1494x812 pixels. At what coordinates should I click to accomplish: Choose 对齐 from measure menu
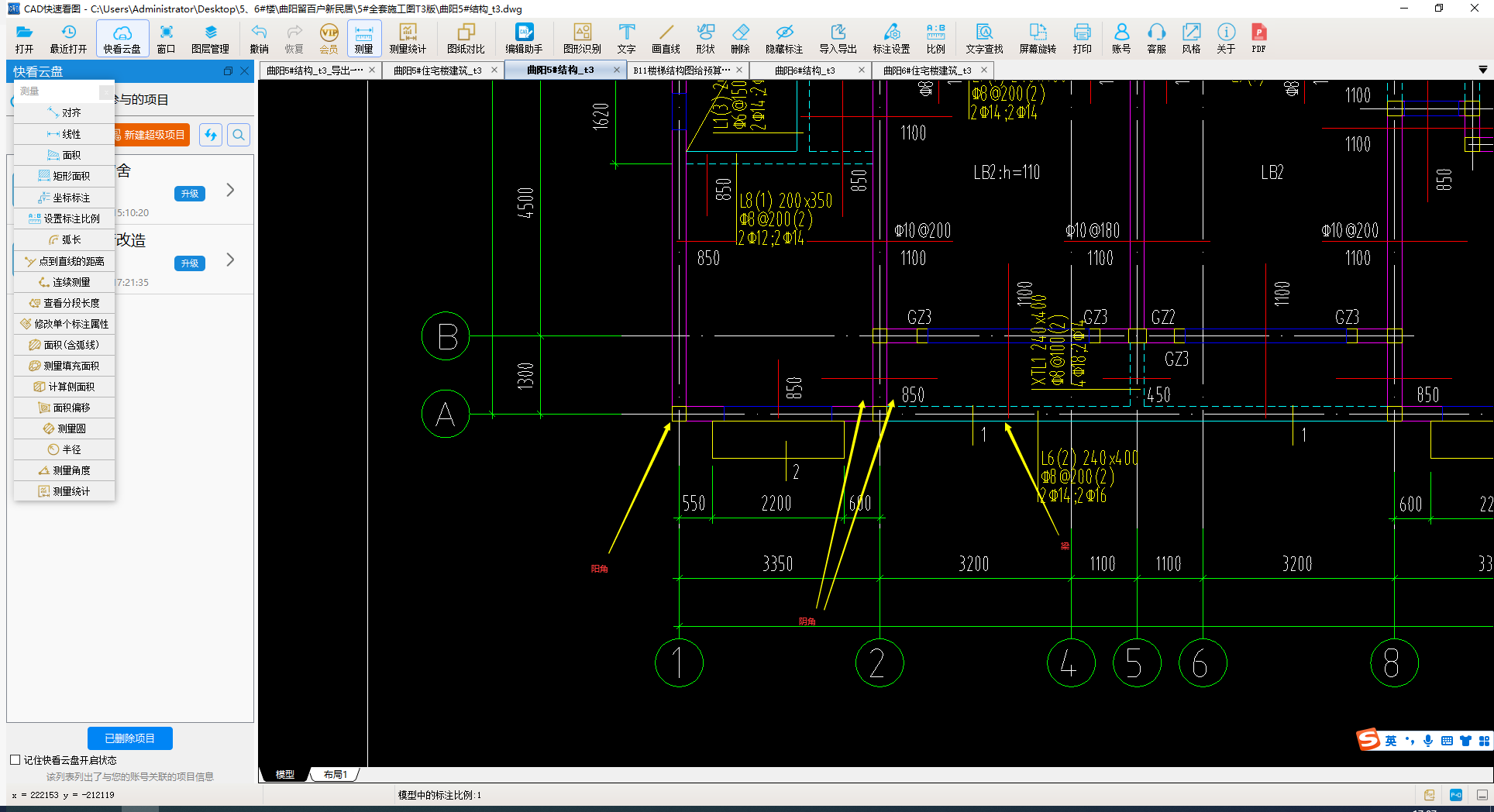coord(64,112)
